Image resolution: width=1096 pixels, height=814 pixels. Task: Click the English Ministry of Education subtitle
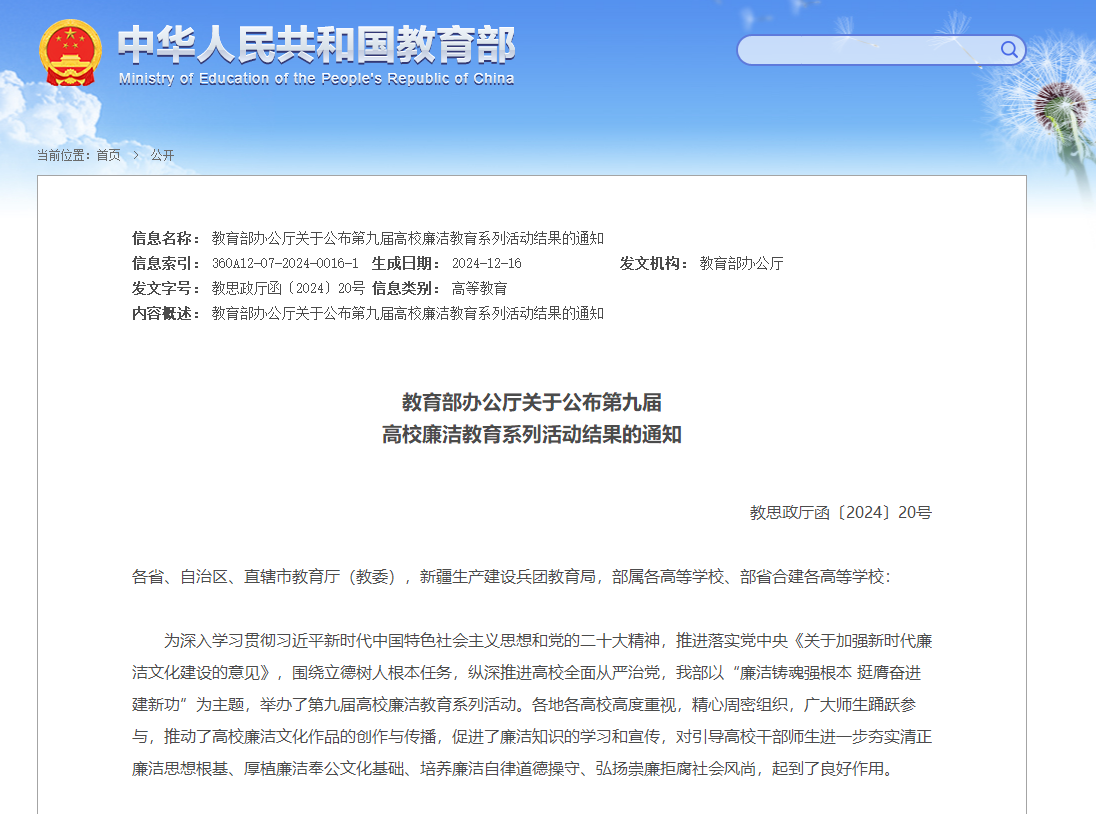pyautogui.click(x=316, y=79)
